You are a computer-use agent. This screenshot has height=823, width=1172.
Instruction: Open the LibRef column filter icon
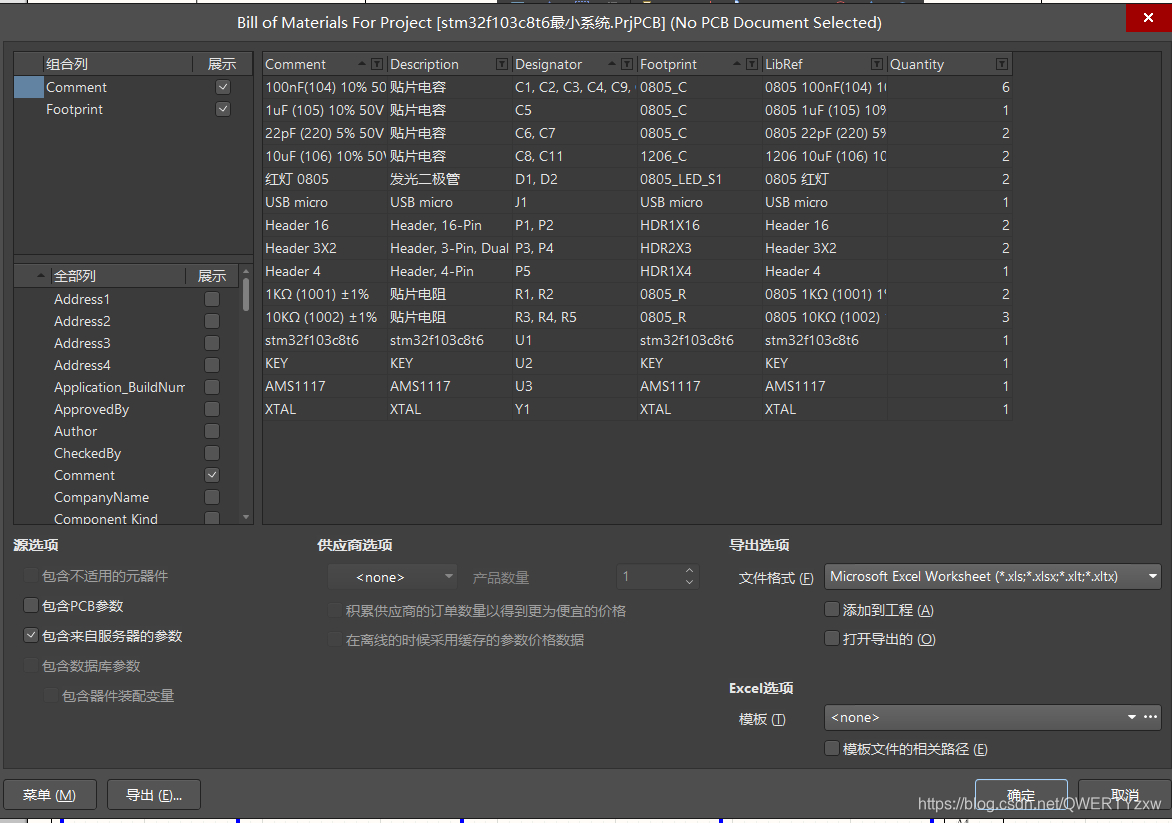(877, 64)
